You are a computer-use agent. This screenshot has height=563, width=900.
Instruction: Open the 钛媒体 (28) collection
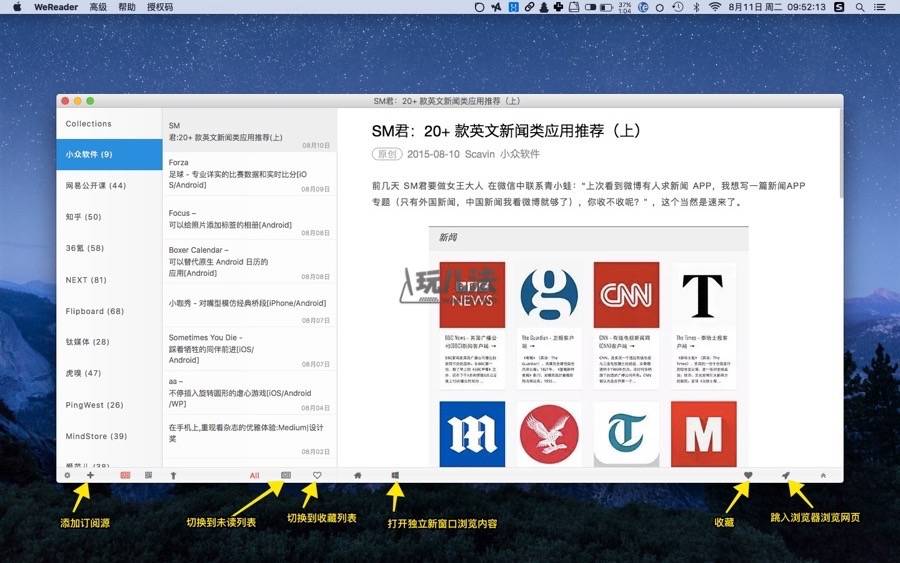point(109,342)
